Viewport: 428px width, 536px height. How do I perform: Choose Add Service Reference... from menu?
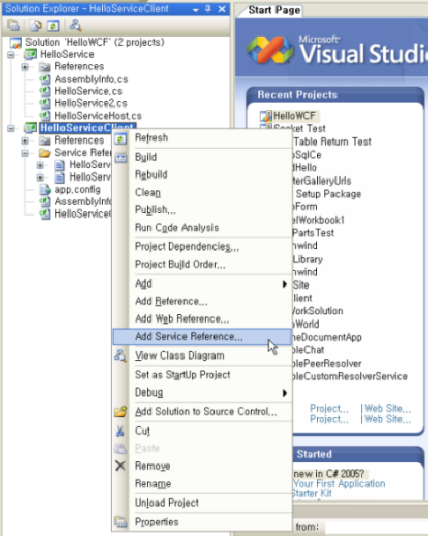[x=202, y=337]
